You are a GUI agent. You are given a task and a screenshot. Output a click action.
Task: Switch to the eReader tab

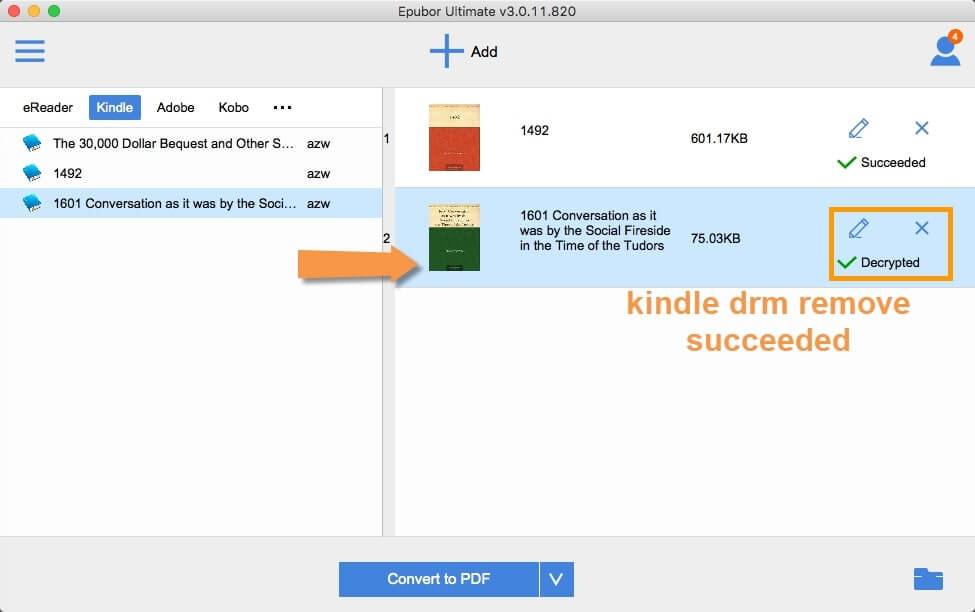48,108
